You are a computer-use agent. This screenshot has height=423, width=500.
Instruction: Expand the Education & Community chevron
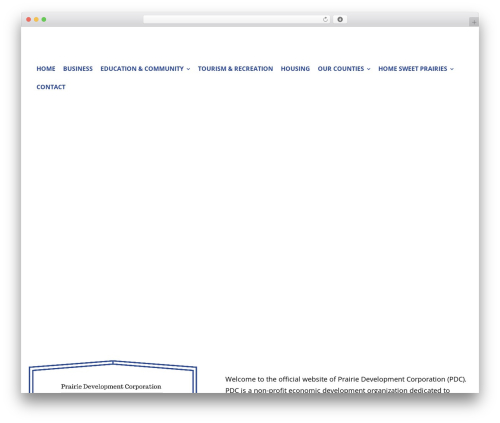coord(188,69)
